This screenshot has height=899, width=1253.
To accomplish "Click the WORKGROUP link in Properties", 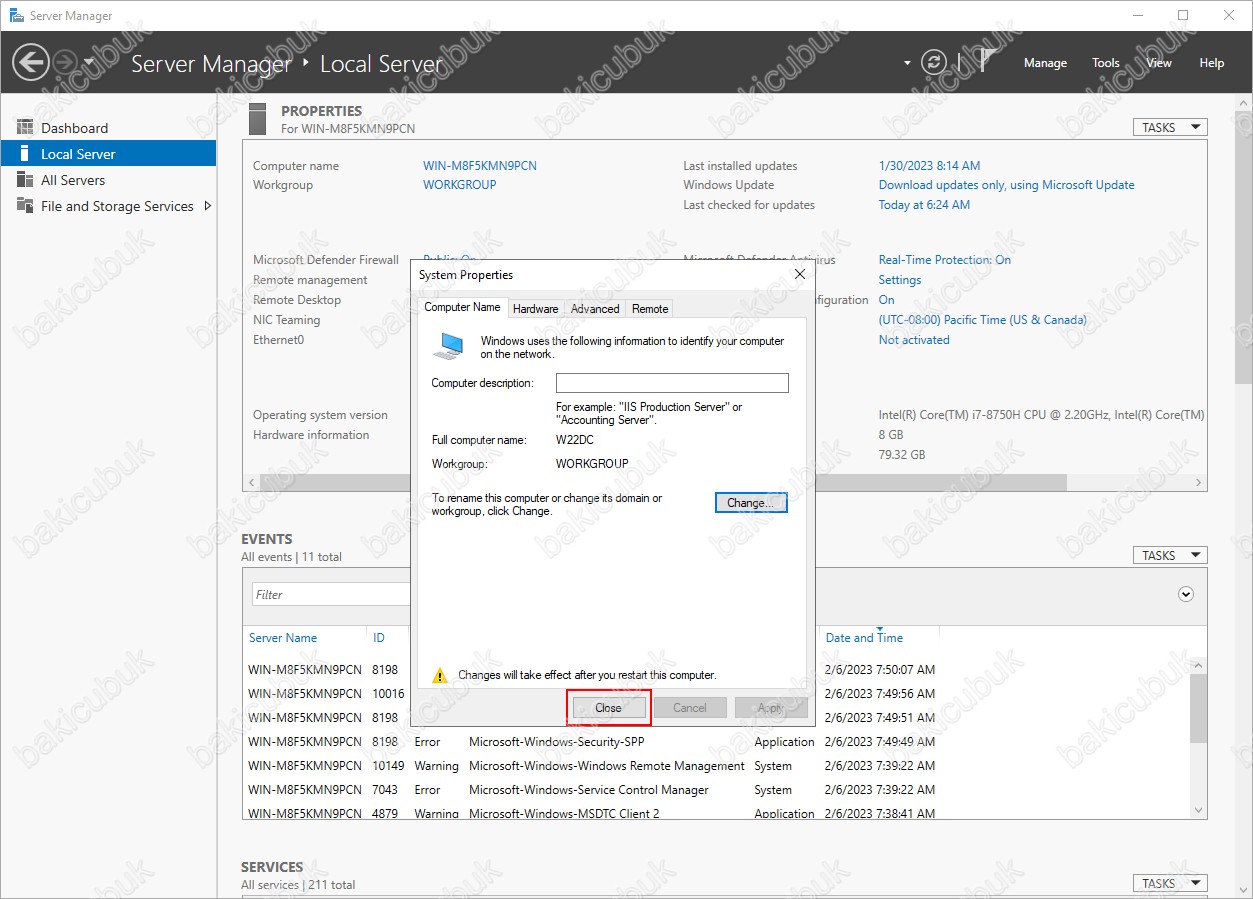I will click(460, 185).
